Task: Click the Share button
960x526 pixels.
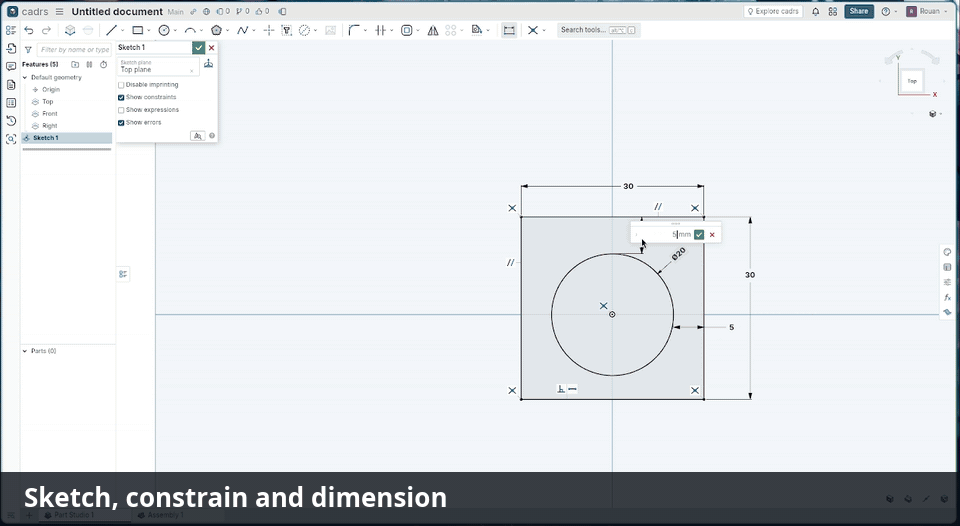Action: coord(858,11)
